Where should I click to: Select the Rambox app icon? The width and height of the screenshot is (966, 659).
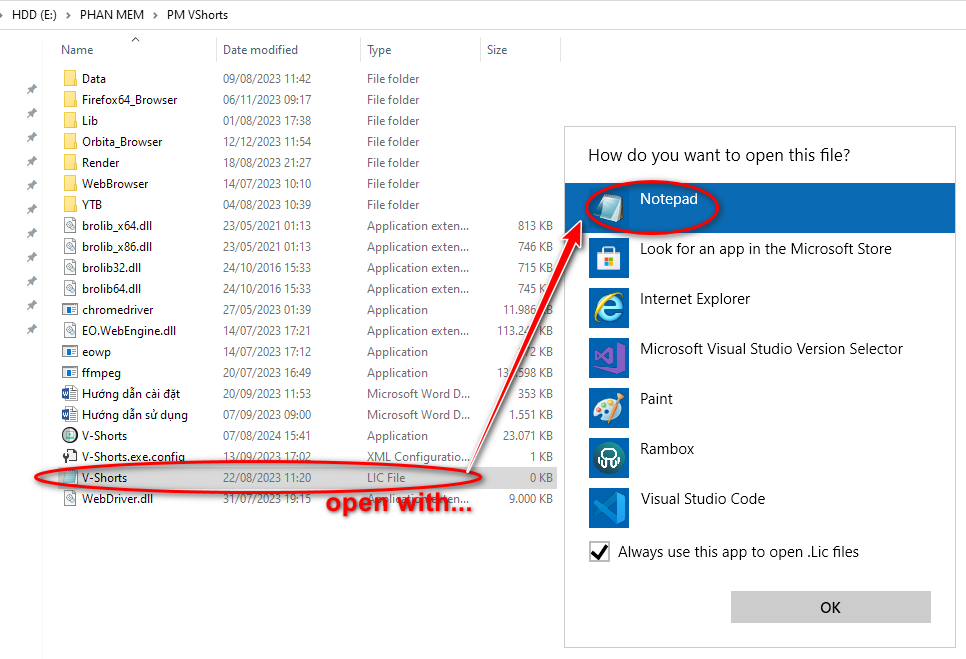(609, 458)
